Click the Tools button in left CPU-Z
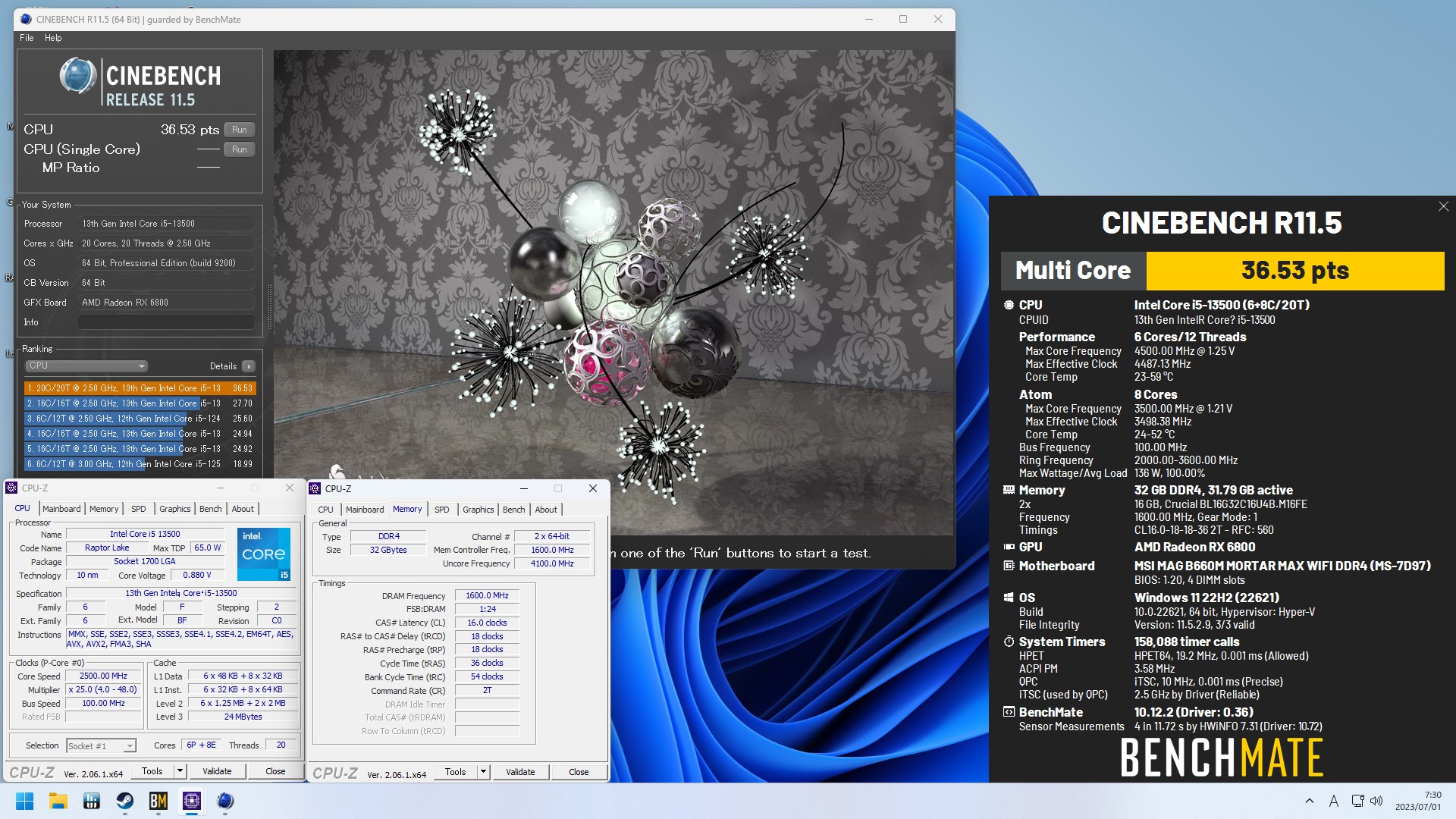 [x=152, y=771]
